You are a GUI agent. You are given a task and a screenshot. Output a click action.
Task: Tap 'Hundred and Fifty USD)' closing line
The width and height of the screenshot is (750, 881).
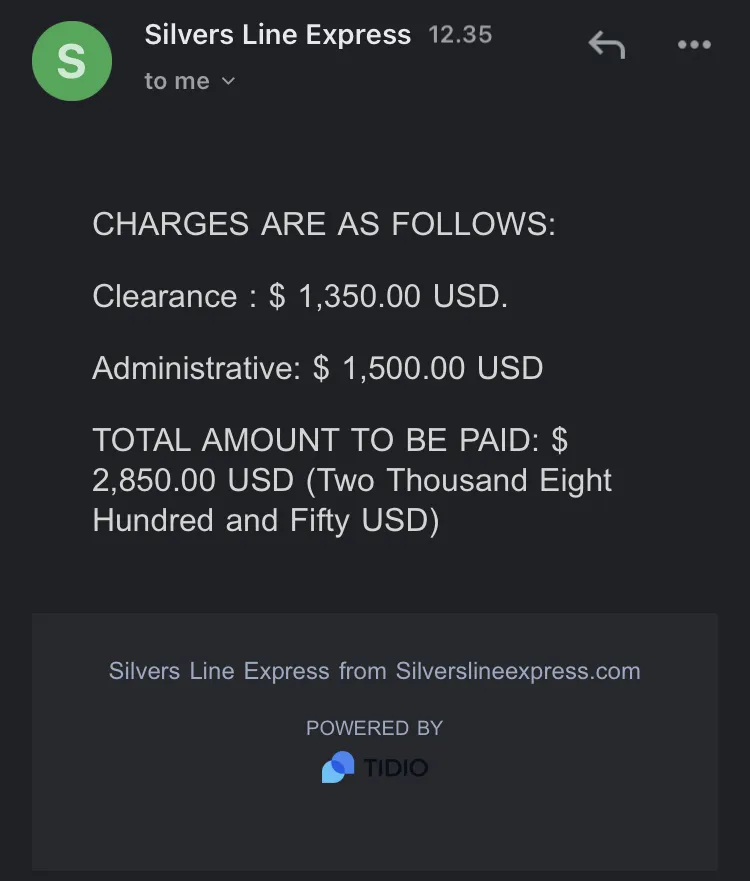tap(266, 520)
